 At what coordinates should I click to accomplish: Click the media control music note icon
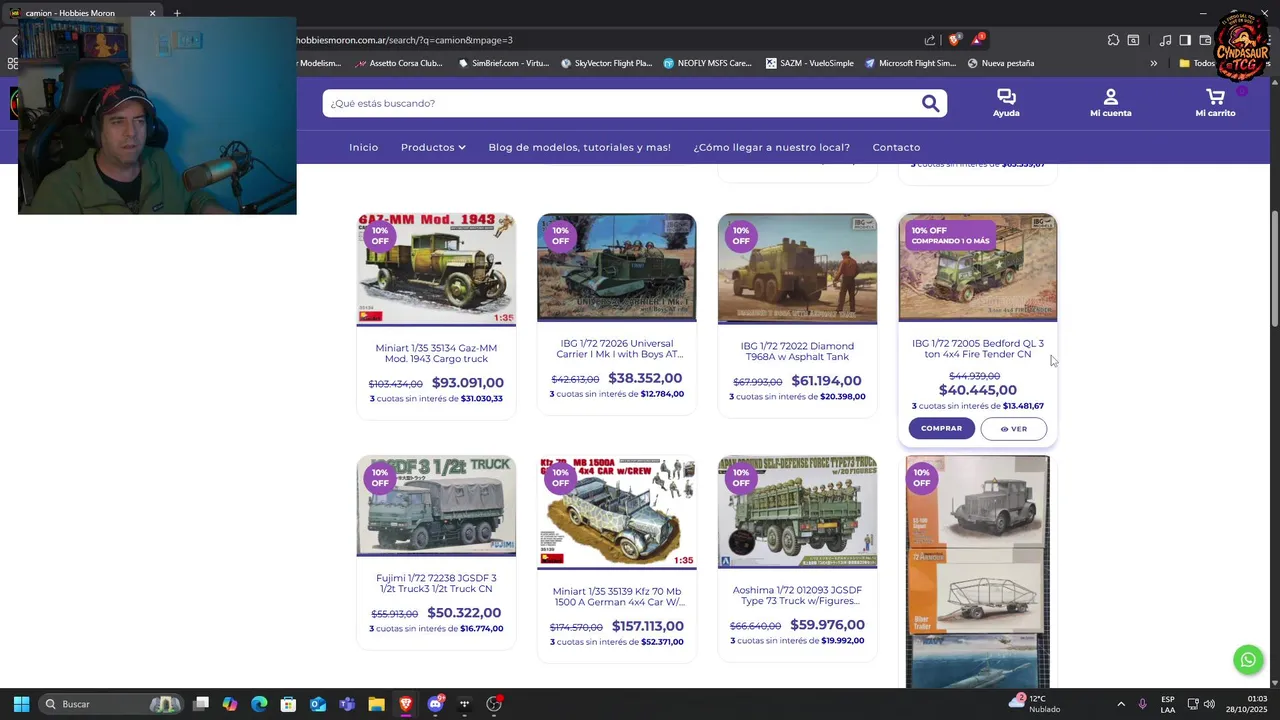(x=1165, y=40)
